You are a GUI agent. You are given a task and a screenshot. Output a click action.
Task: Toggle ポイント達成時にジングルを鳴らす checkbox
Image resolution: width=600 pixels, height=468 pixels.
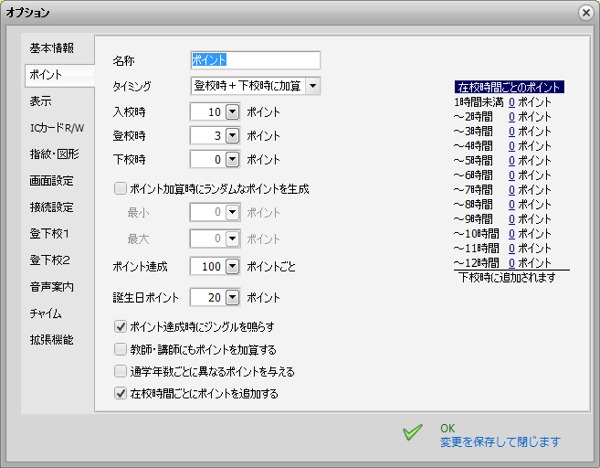(121, 326)
